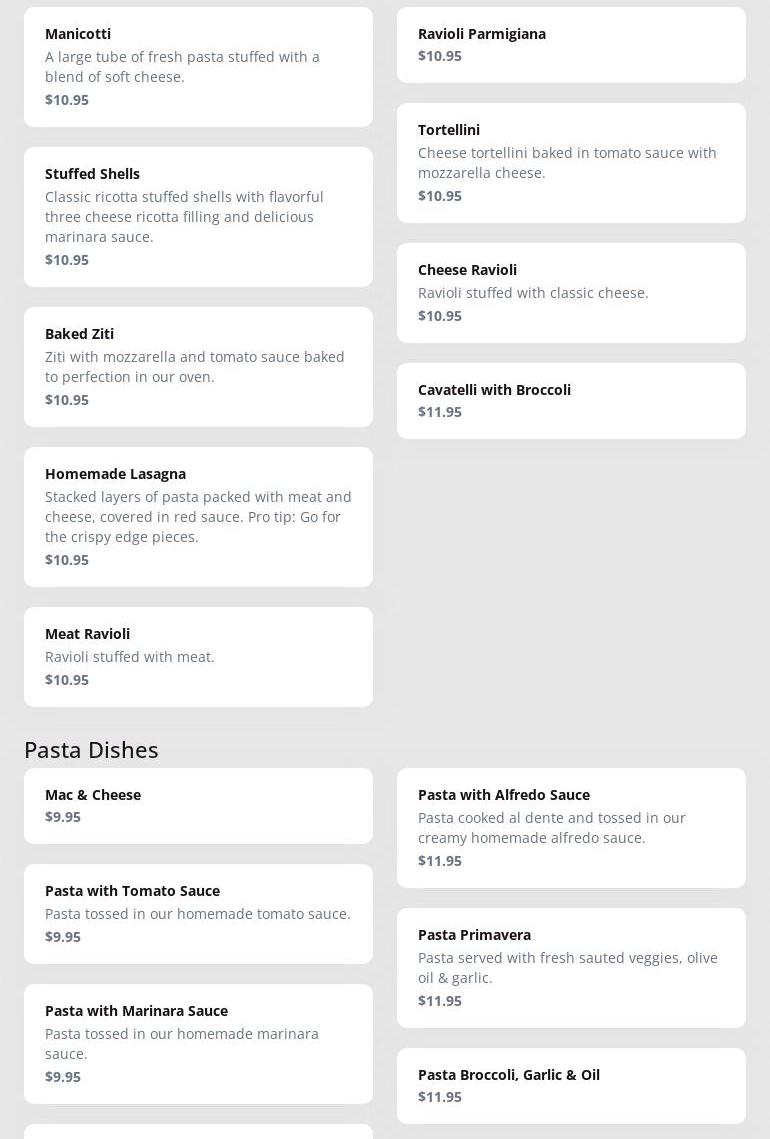
Task: Open Ravioli Parmigiana item
Action: pyautogui.click(x=571, y=45)
